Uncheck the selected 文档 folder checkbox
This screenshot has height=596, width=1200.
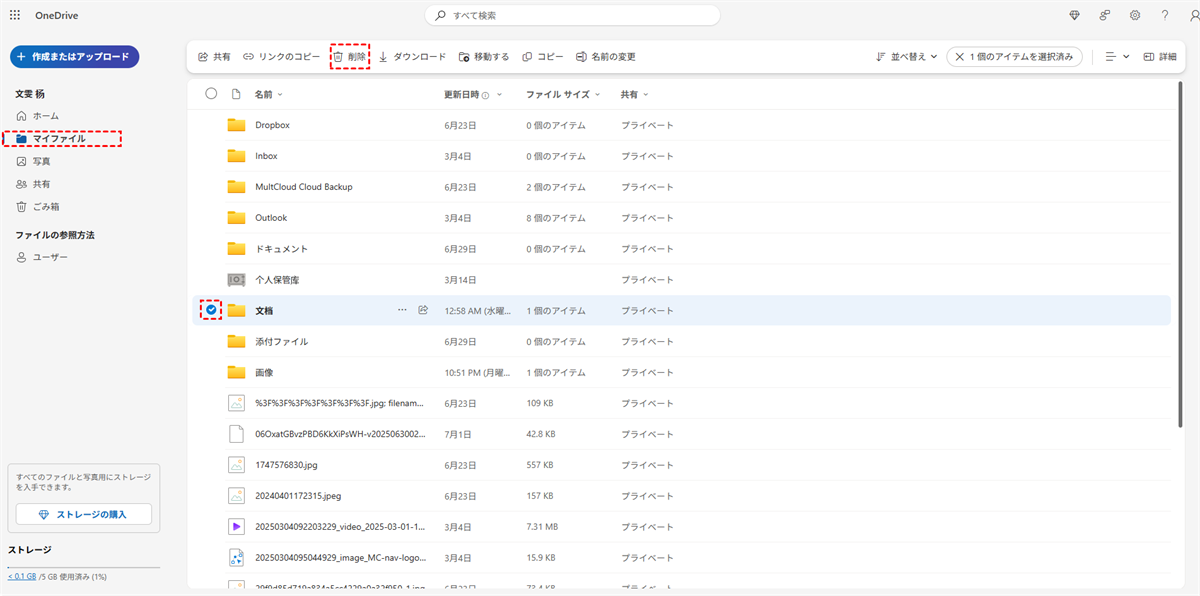(211, 310)
